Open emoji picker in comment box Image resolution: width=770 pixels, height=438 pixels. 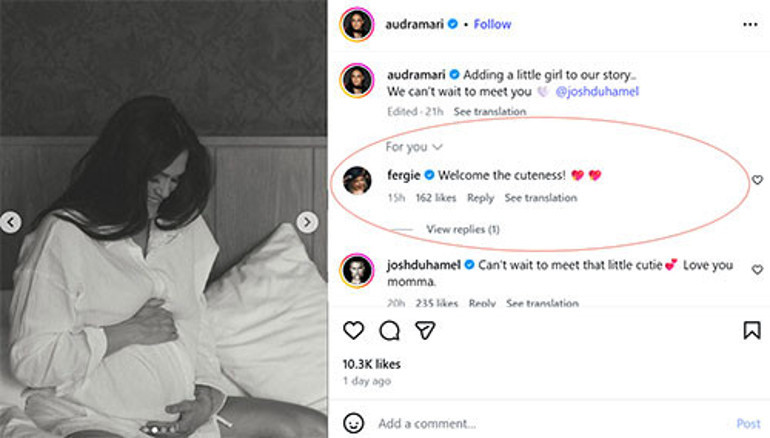(x=353, y=423)
